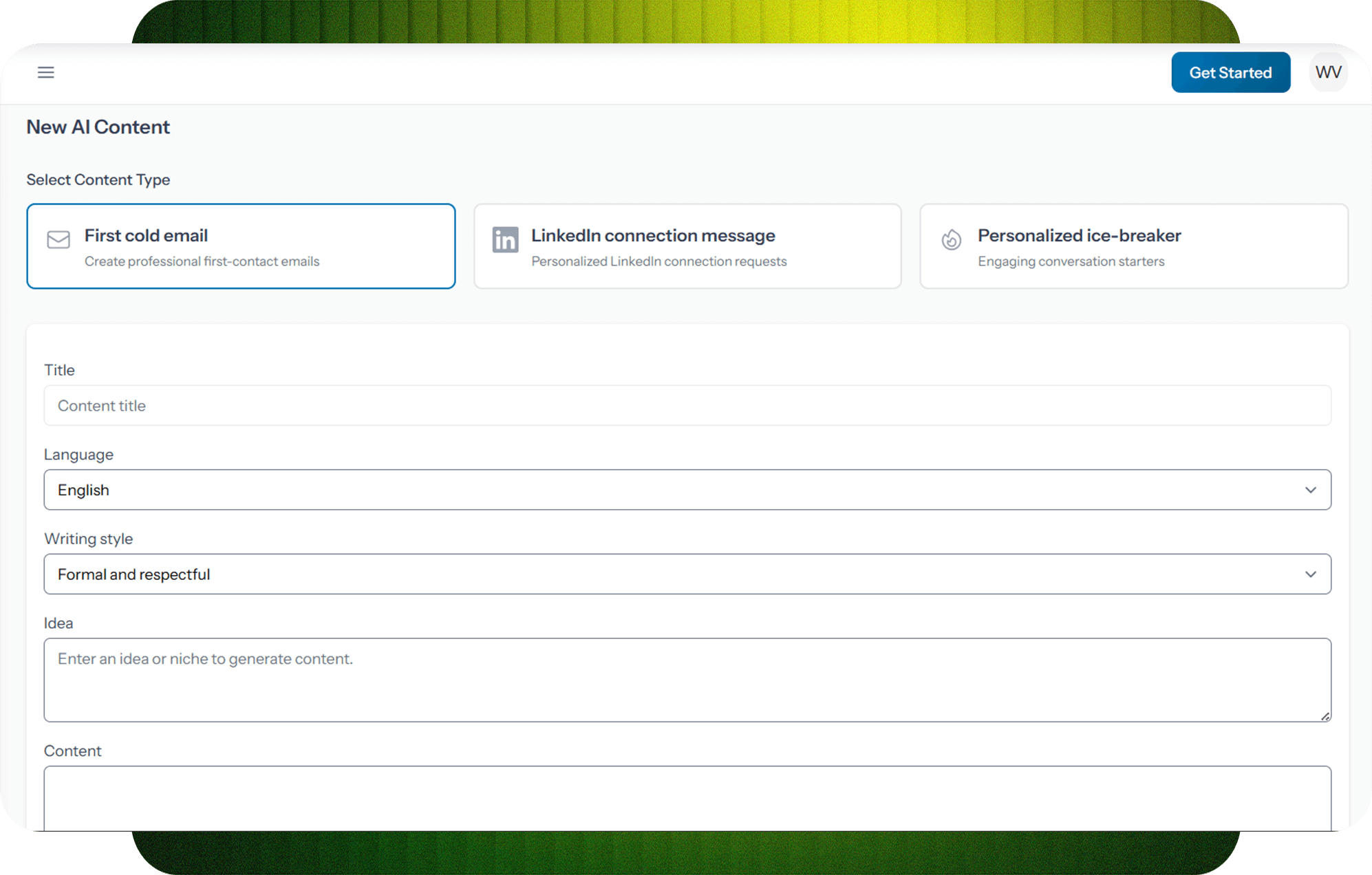Viewport: 1372px width, 875px height.
Task: Expand the Writing style dropdown chevron
Action: click(1310, 574)
